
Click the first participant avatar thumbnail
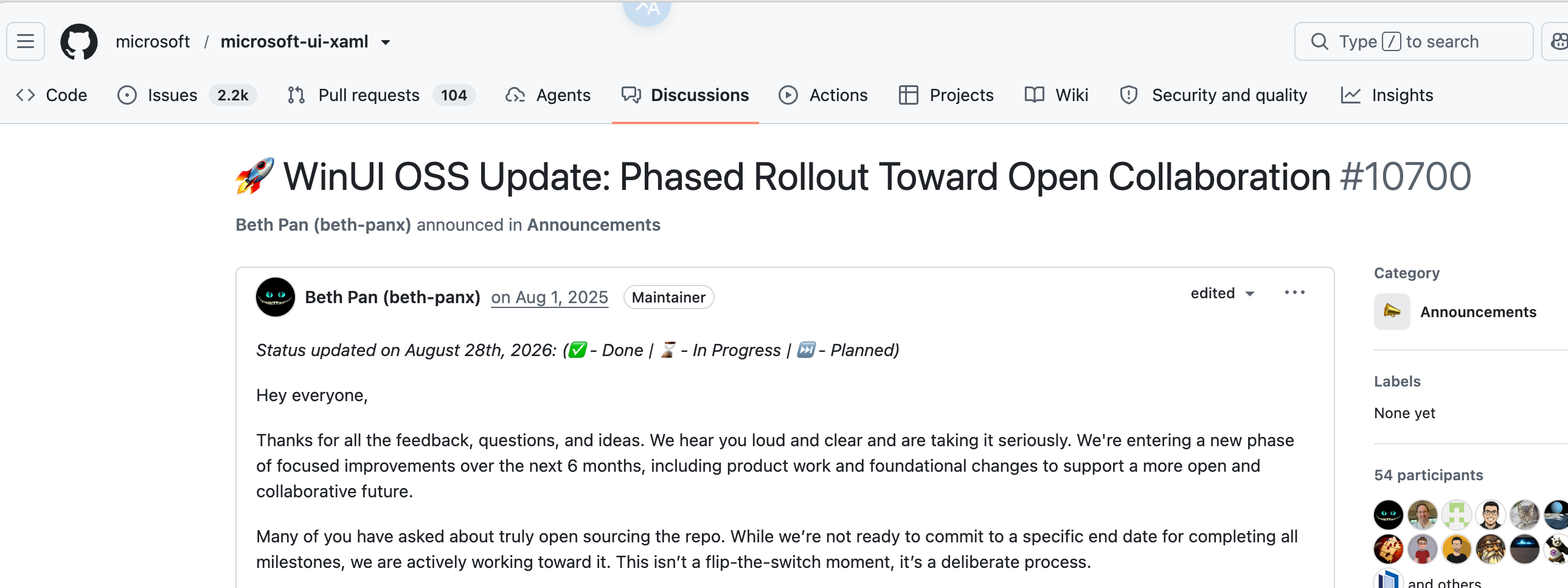click(x=1389, y=515)
